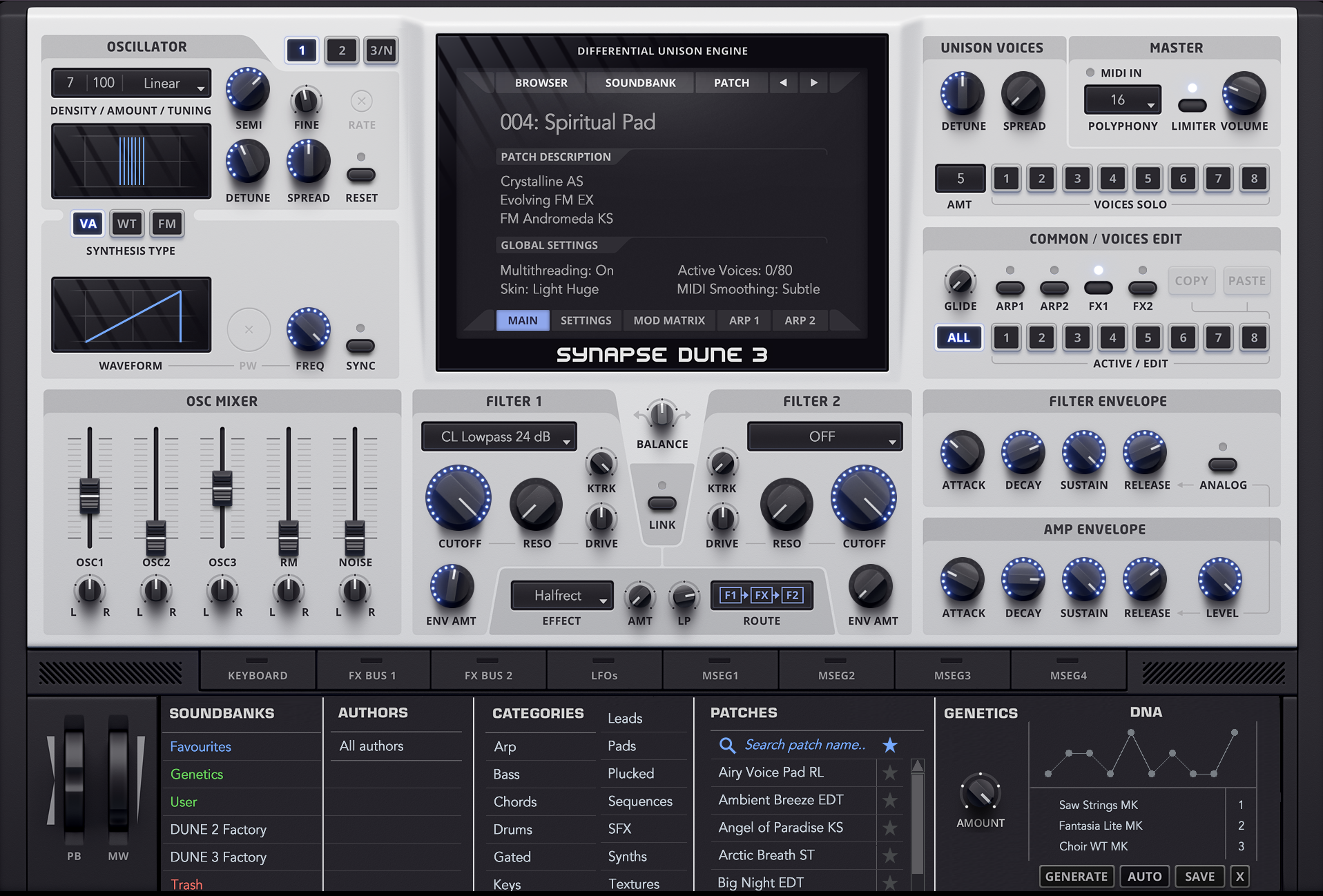Toggle the oscillator RESET switch
Image resolution: width=1323 pixels, height=896 pixels.
(x=361, y=175)
